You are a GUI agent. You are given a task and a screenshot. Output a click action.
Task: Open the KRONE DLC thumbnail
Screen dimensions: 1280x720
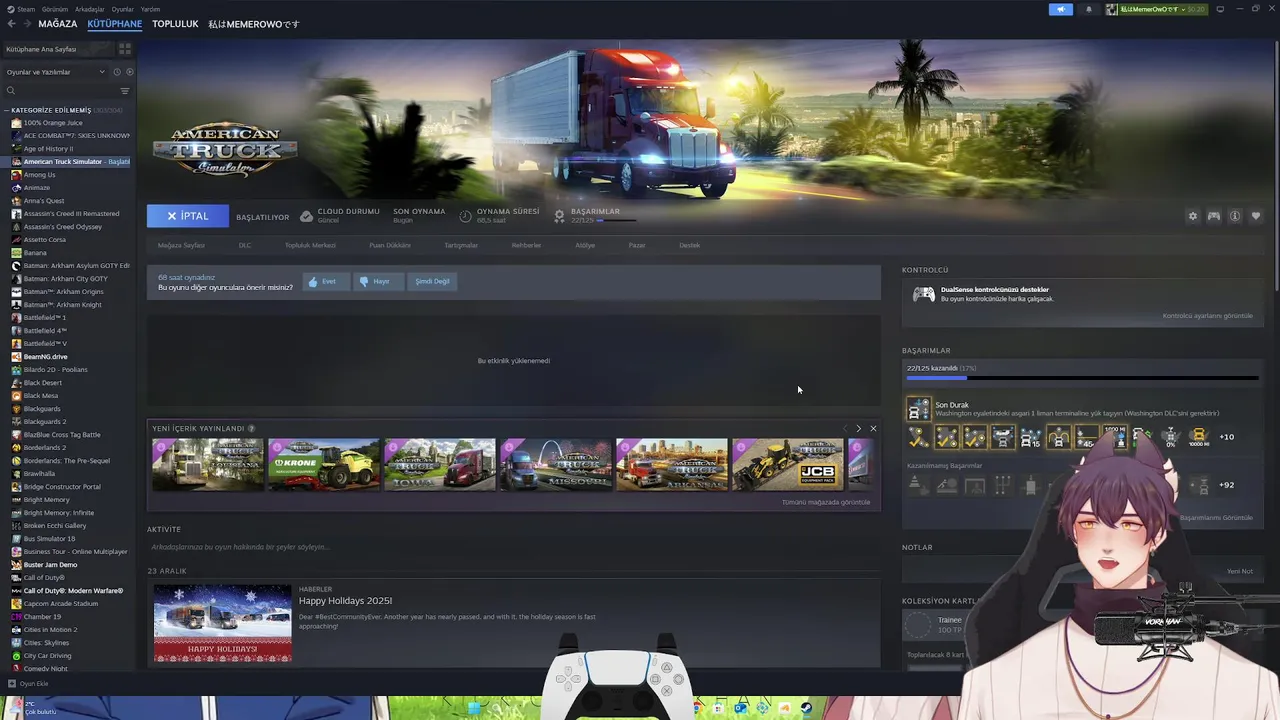click(x=324, y=465)
